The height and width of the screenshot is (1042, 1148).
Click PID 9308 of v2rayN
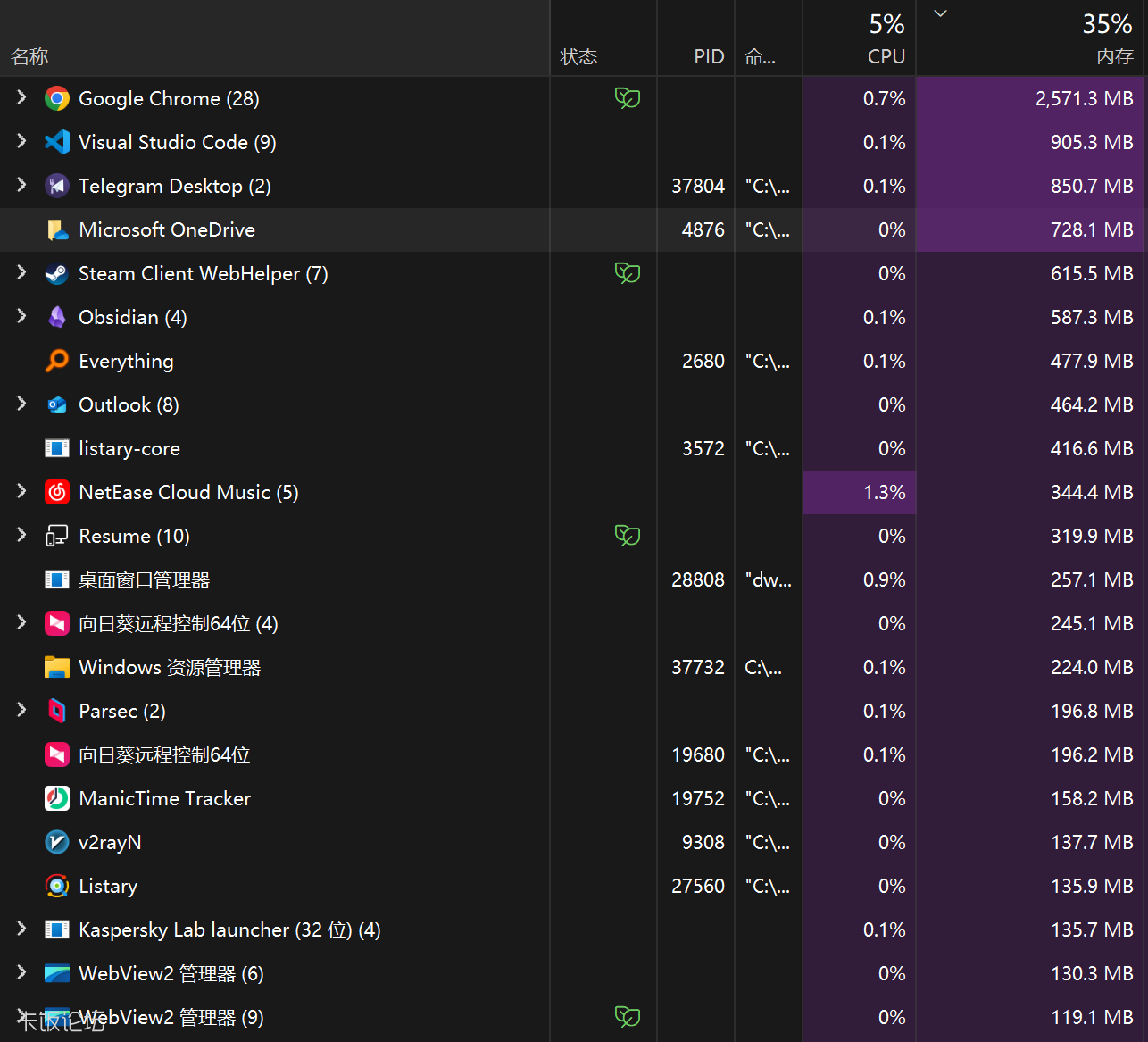click(x=703, y=842)
